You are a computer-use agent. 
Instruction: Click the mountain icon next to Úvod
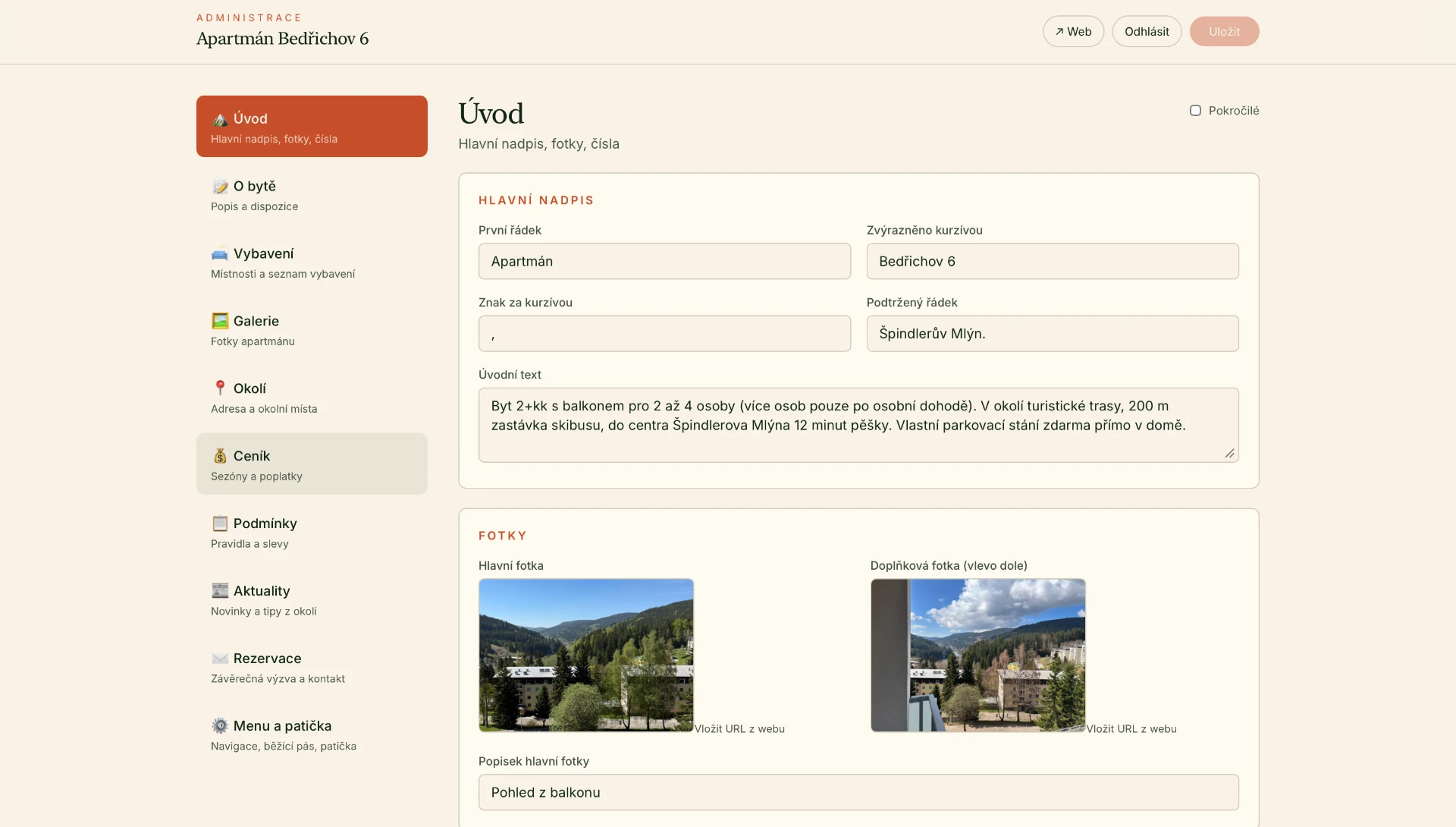pos(220,119)
